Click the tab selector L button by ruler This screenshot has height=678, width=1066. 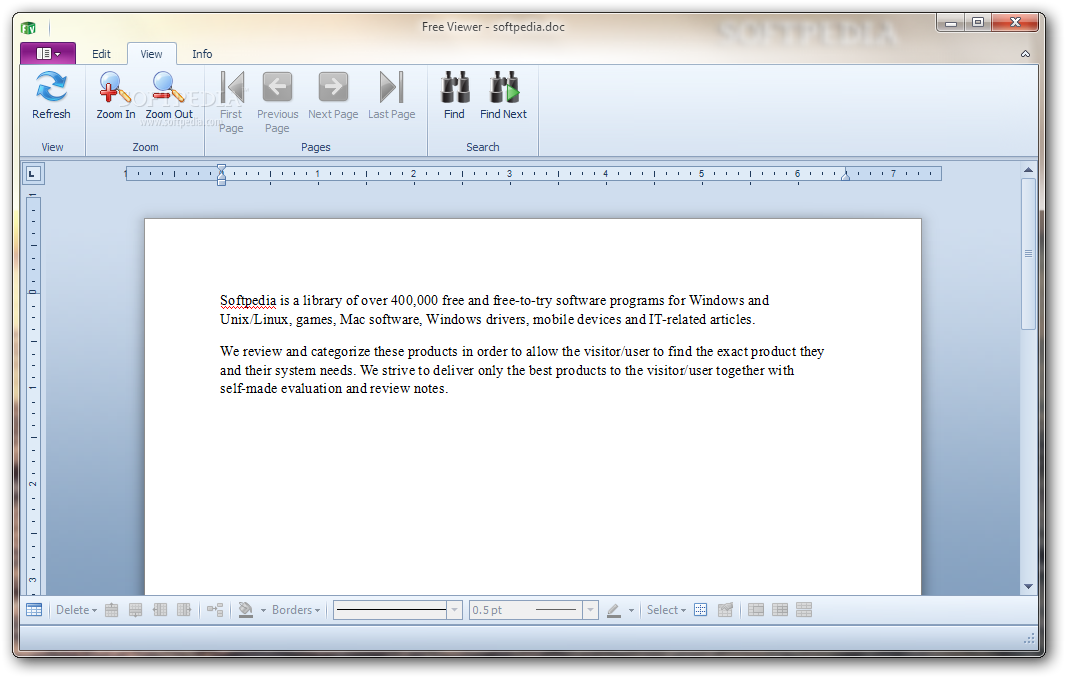coord(31,174)
